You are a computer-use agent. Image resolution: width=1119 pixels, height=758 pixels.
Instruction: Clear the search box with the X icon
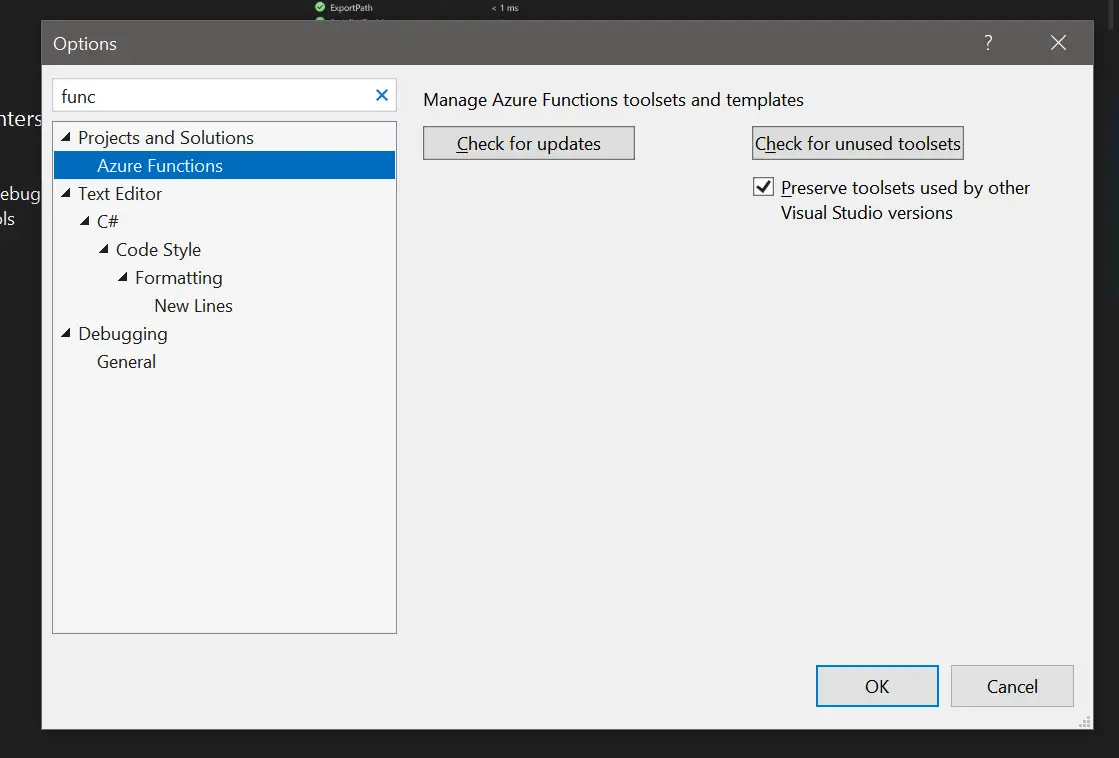tap(381, 96)
